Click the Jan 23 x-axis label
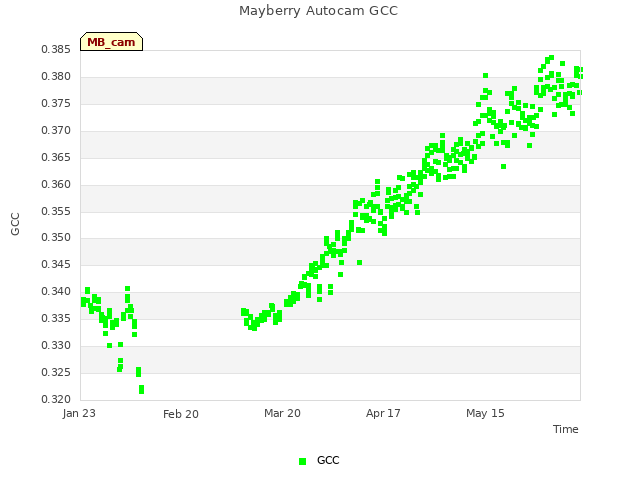The width and height of the screenshot is (640, 480). pyautogui.click(x=79, y=413)
